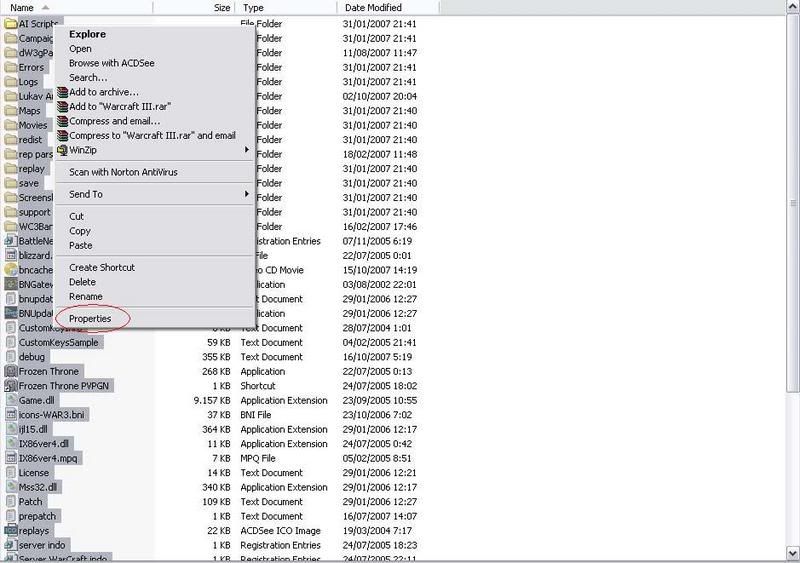Click date 02/10/2007 20:04
The image size is (800, 563).
[380, 96]
